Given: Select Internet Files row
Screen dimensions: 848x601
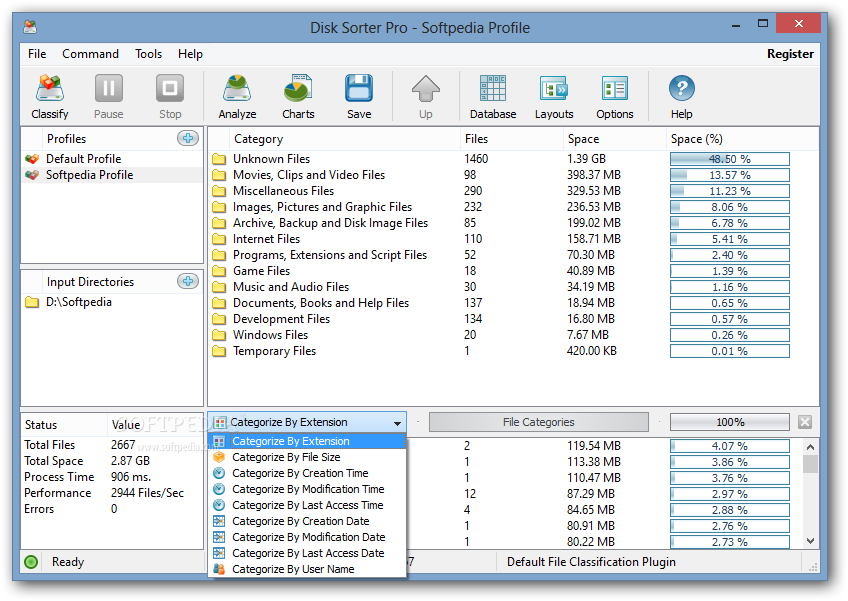Looking at the screenshot, I should [x=513, y=239].
